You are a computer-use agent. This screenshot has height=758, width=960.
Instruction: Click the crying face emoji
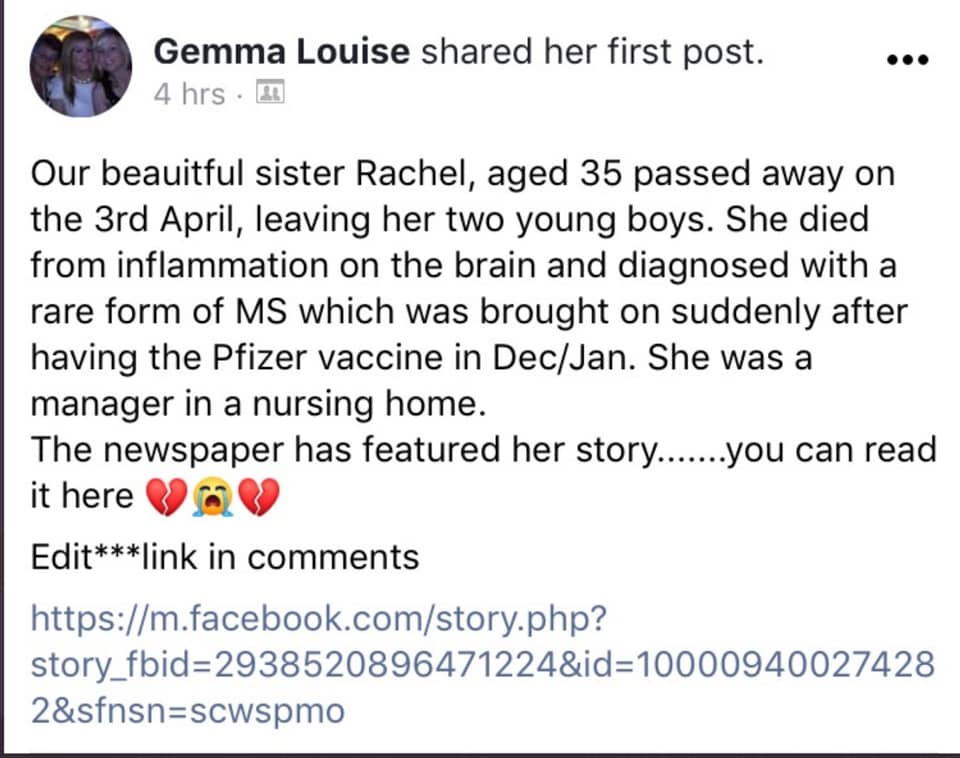pyautogui.click(x=212, y=497)
